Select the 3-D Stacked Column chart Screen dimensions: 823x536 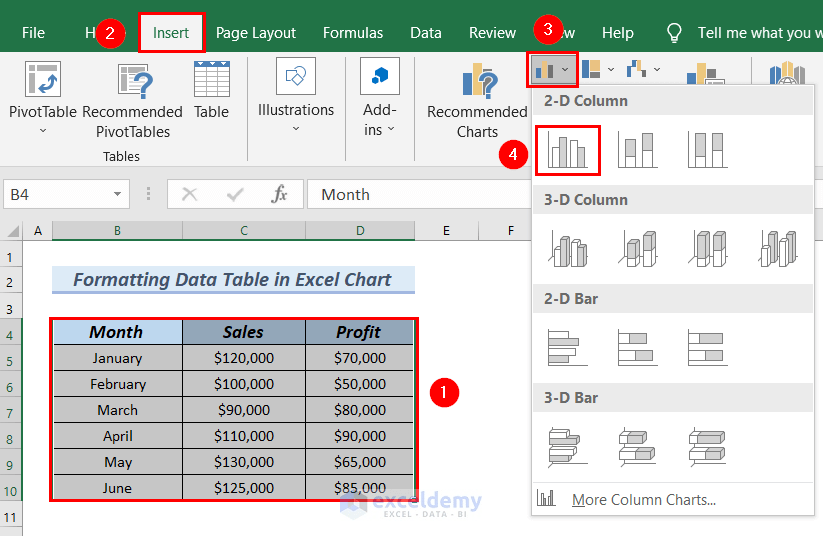point(638,249)
